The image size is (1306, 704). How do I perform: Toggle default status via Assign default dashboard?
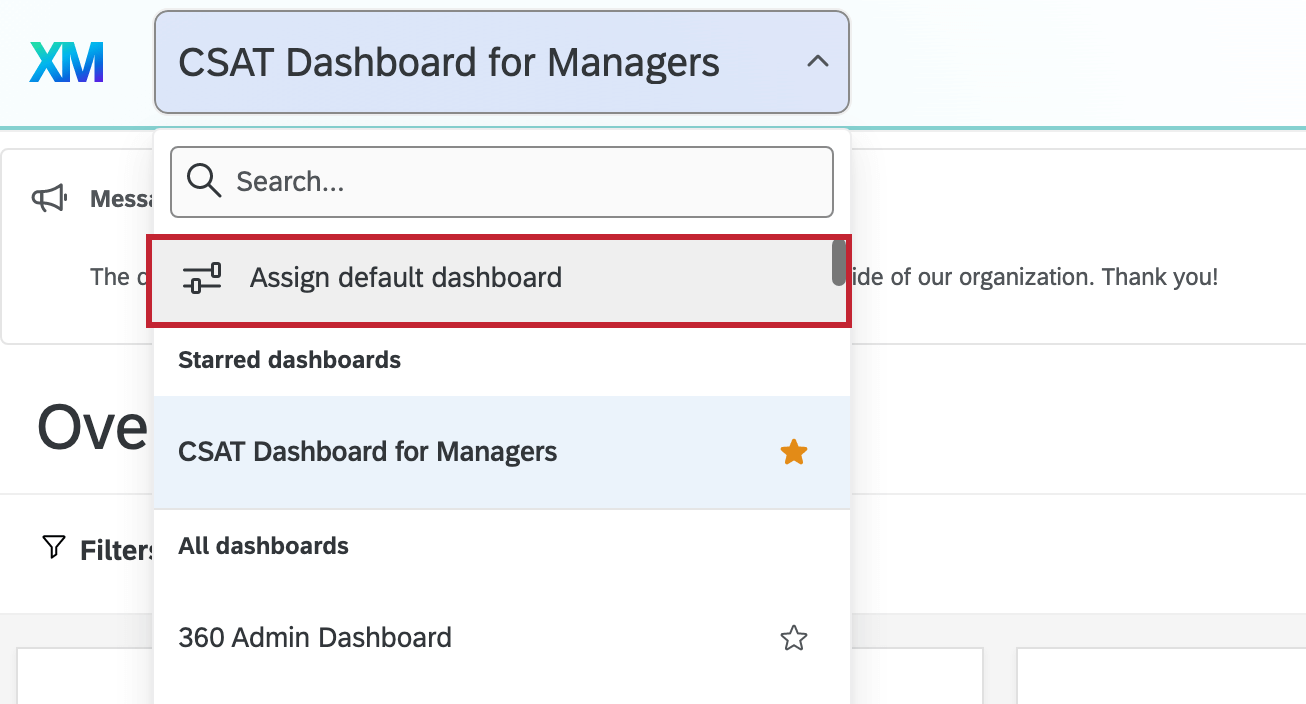(406, 278)
